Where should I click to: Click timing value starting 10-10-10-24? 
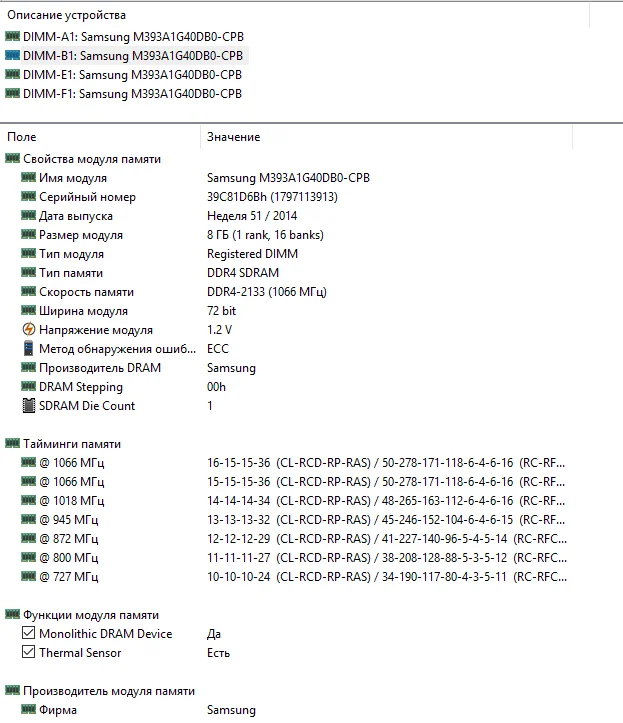coord(387,577)
